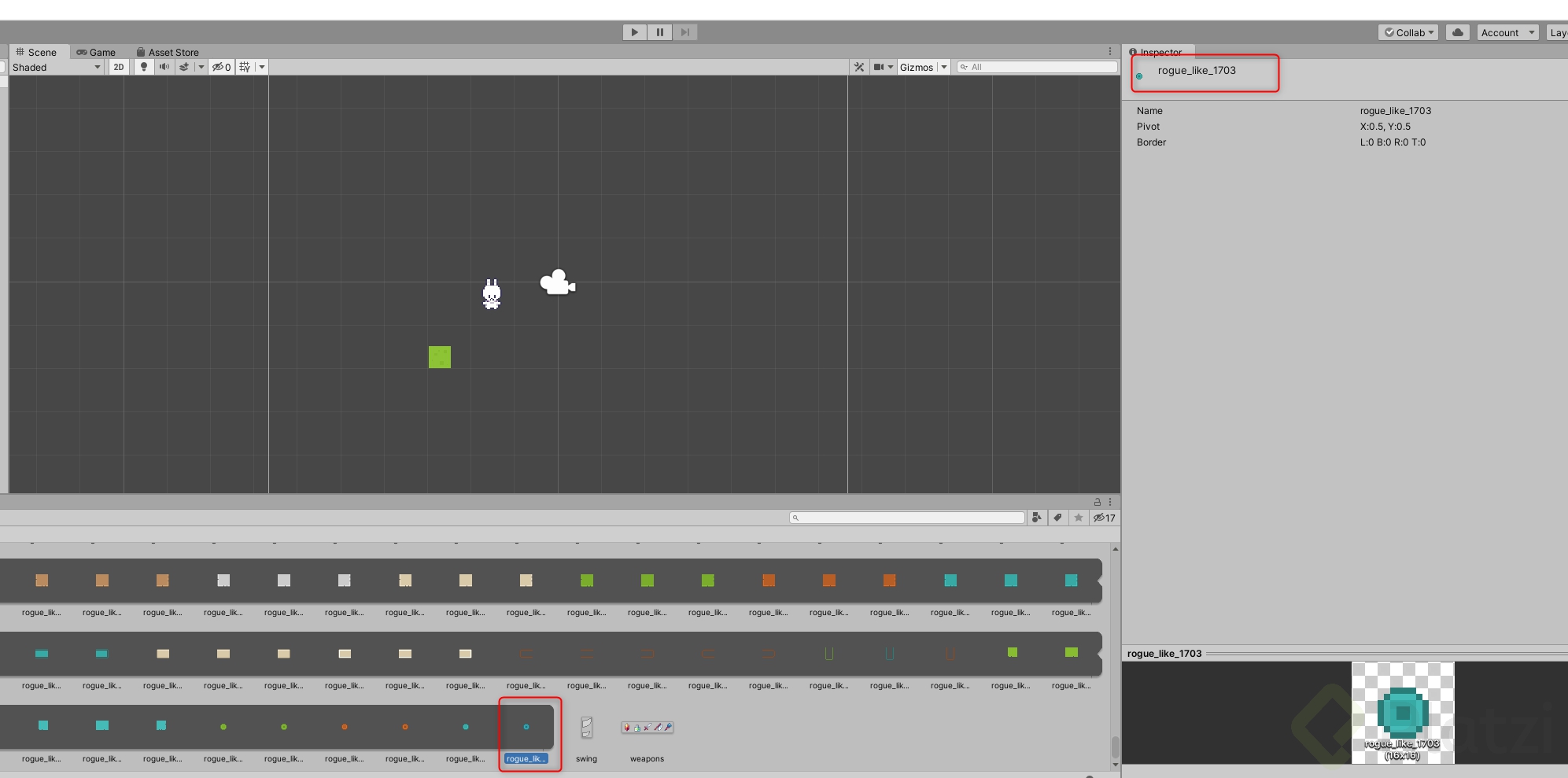Switch to the Scene tab

[36, 52]
